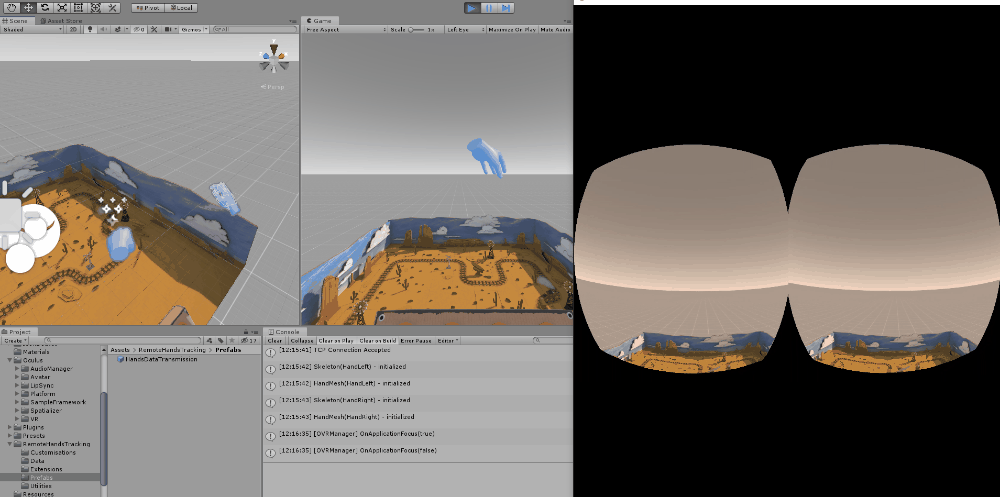Toggle Clear on Build in Console
The width and height of the screenshot is (1000, 497).
[377, 341]
